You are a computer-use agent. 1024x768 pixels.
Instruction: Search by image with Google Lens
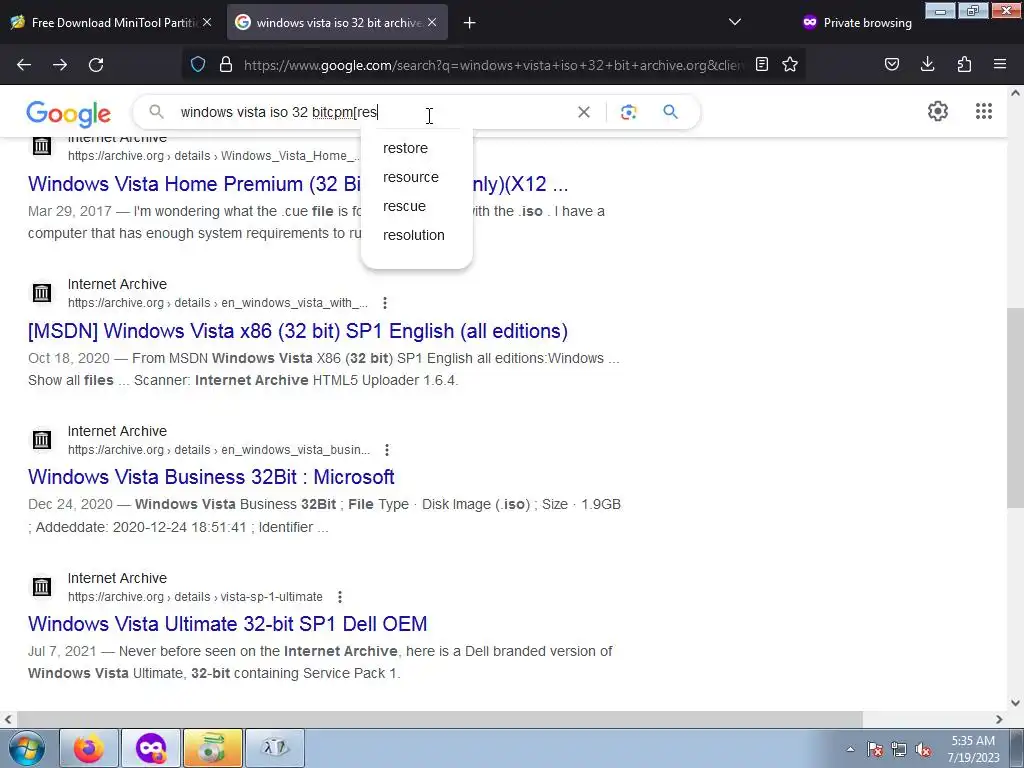coord(628,112)
